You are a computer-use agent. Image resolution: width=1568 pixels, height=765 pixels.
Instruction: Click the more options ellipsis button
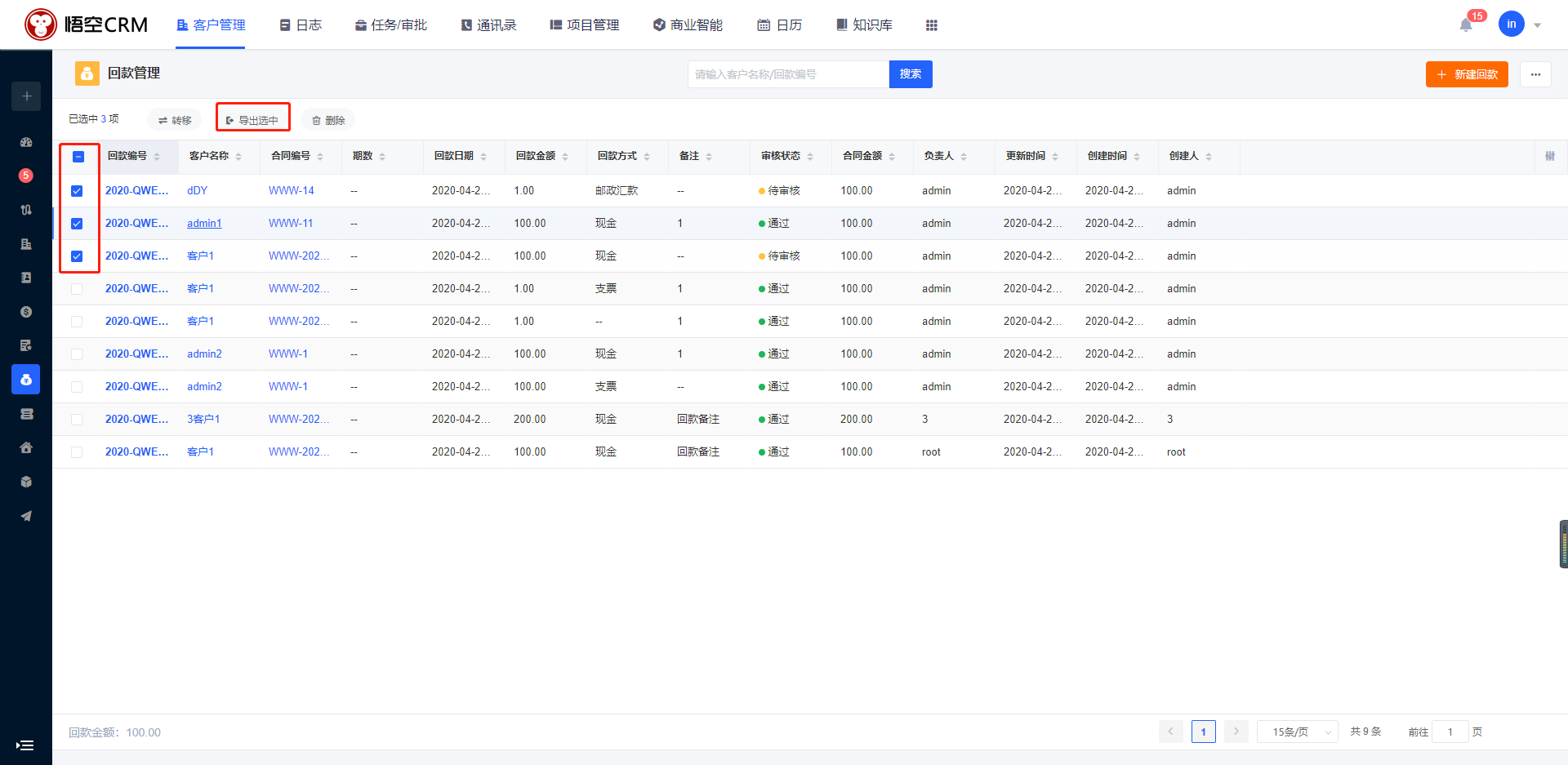point(1535,74)
